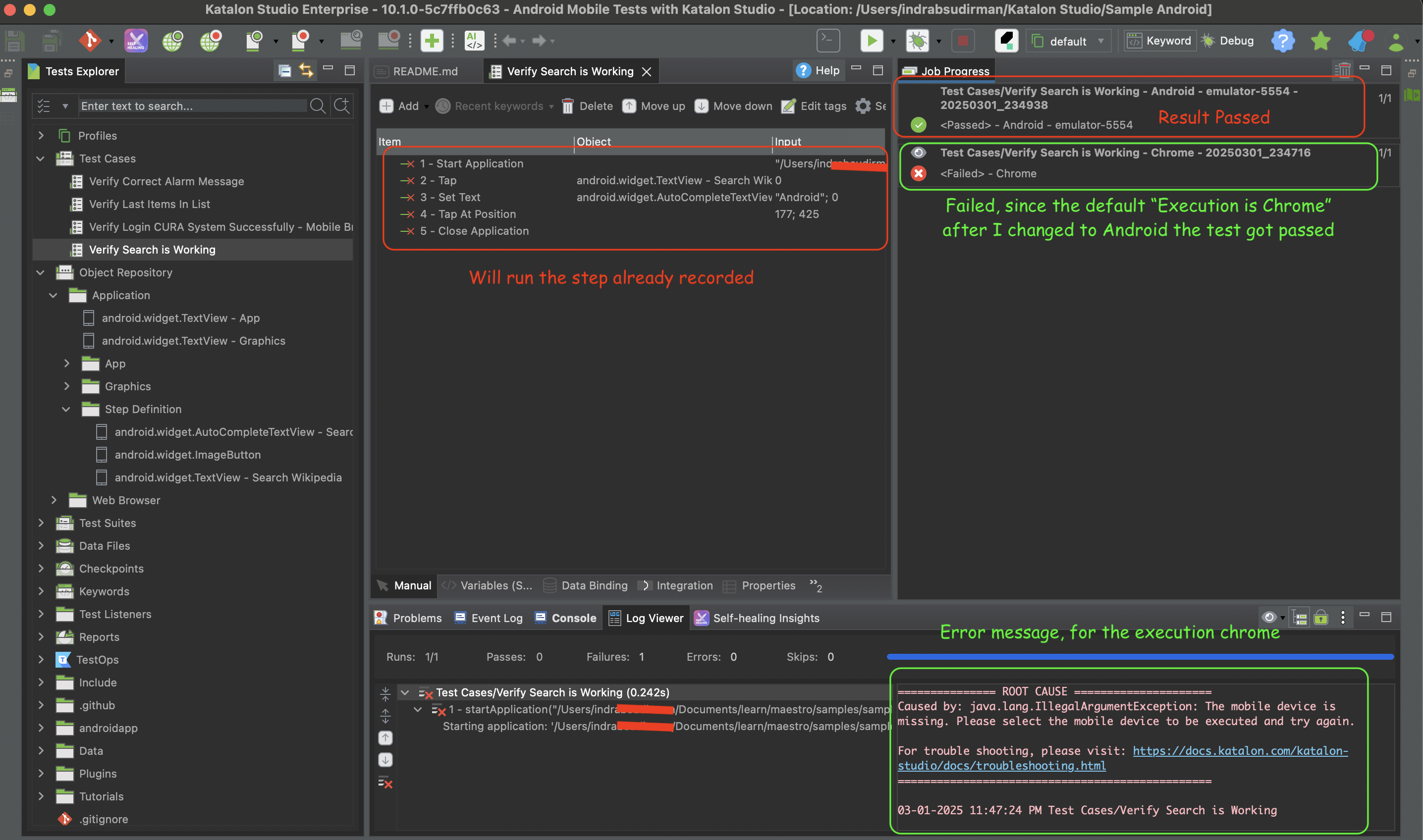Toggle eye icon on Chrome job entry
This screenshot has height=840, width=1423.
click(x=919, y=152)
